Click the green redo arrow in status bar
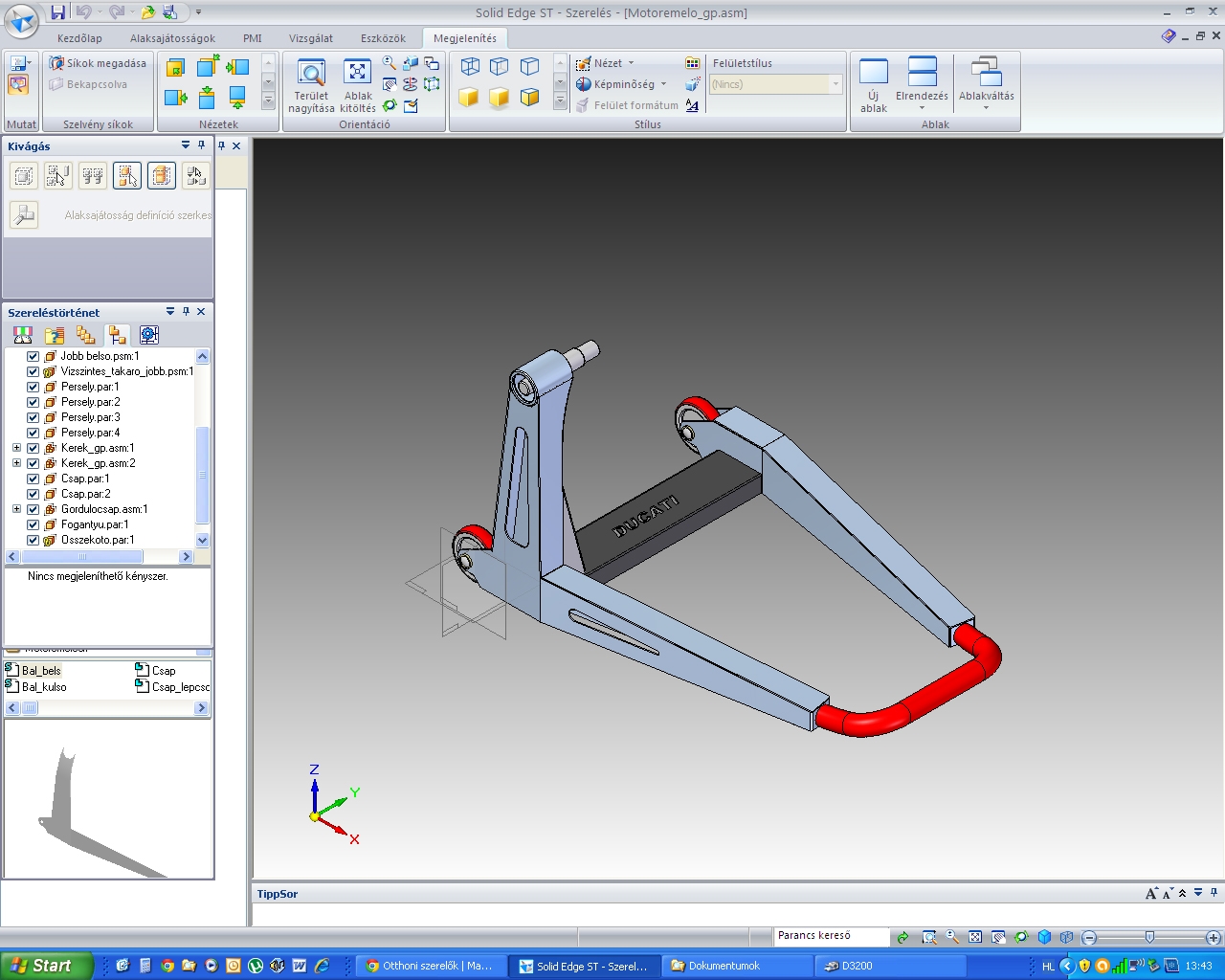This screenshot has height=980, width=1225. pos(902,937)
